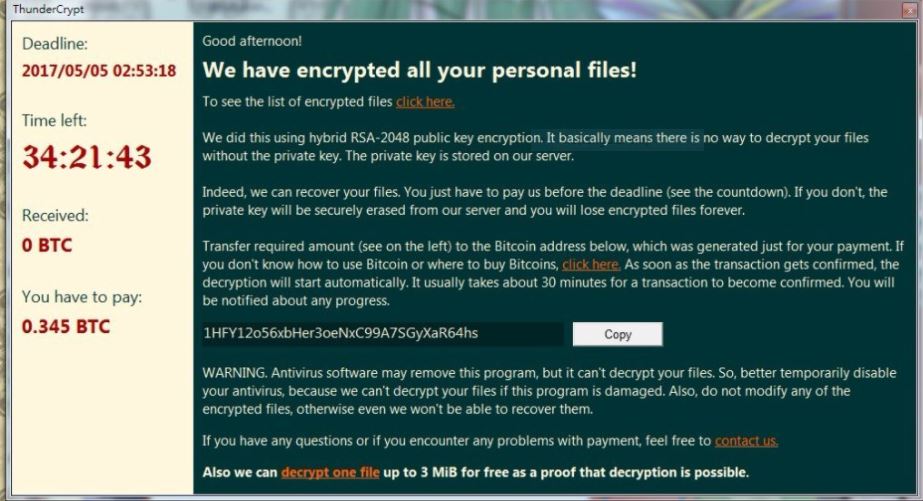Click the ThunderCrypt window title

pos(48,9)
